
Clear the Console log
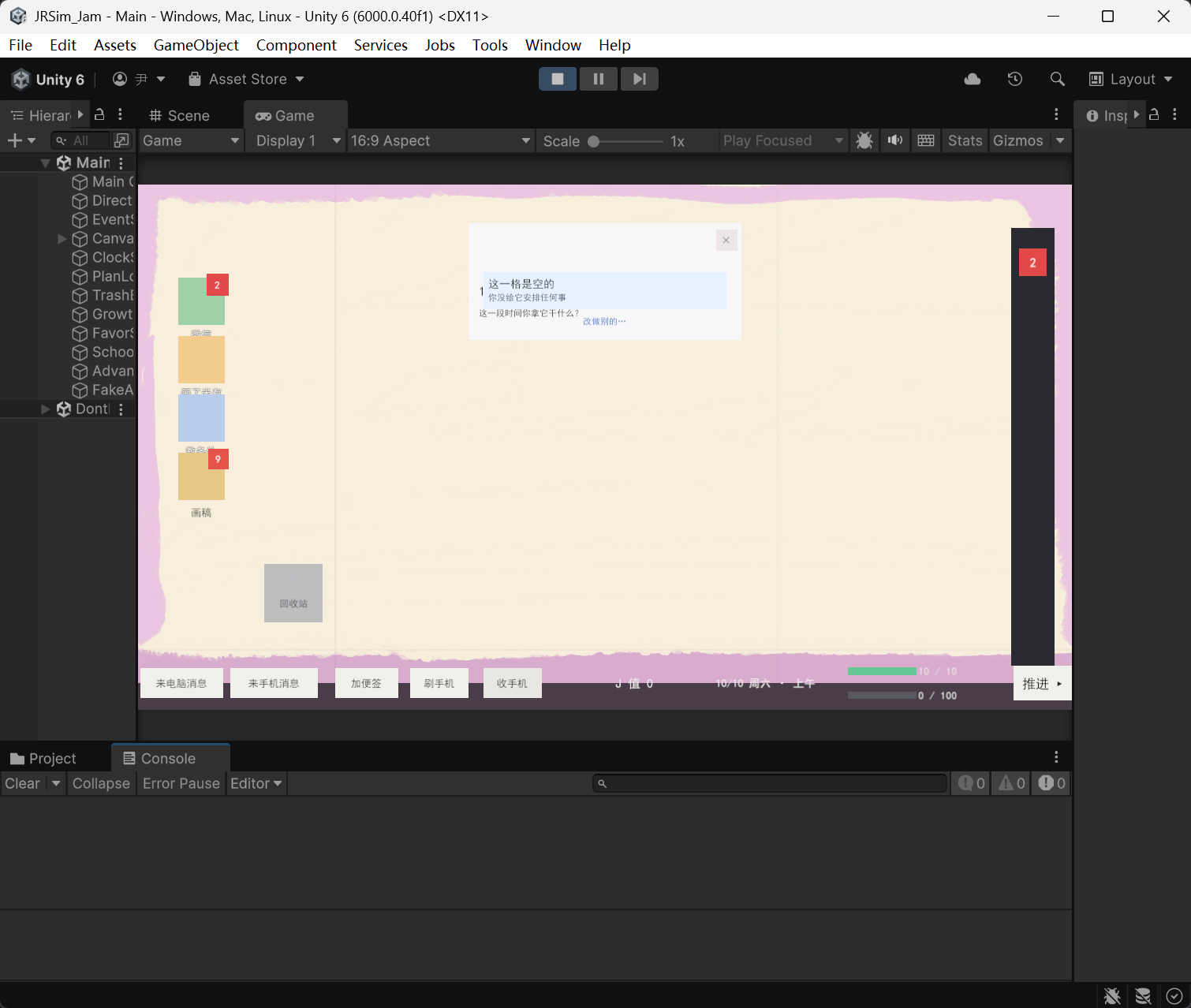pyautogui.click(x=22, y=783)
